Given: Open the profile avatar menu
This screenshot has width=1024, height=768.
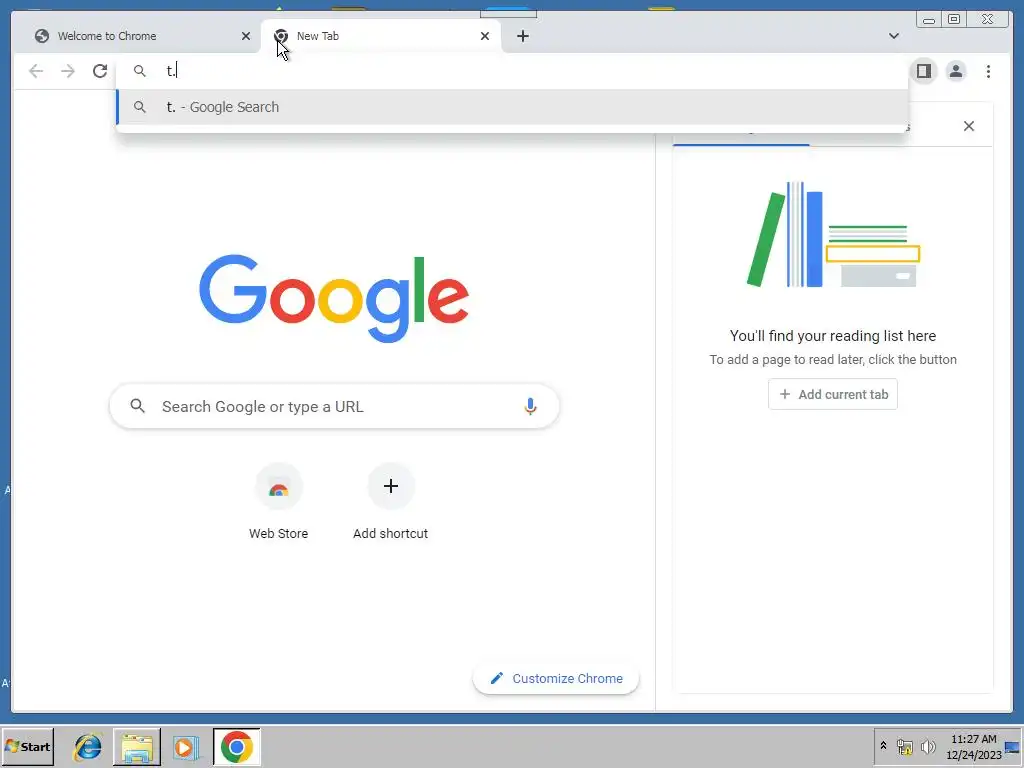Looking at the screenshot, I should click(x=955, y=71).
